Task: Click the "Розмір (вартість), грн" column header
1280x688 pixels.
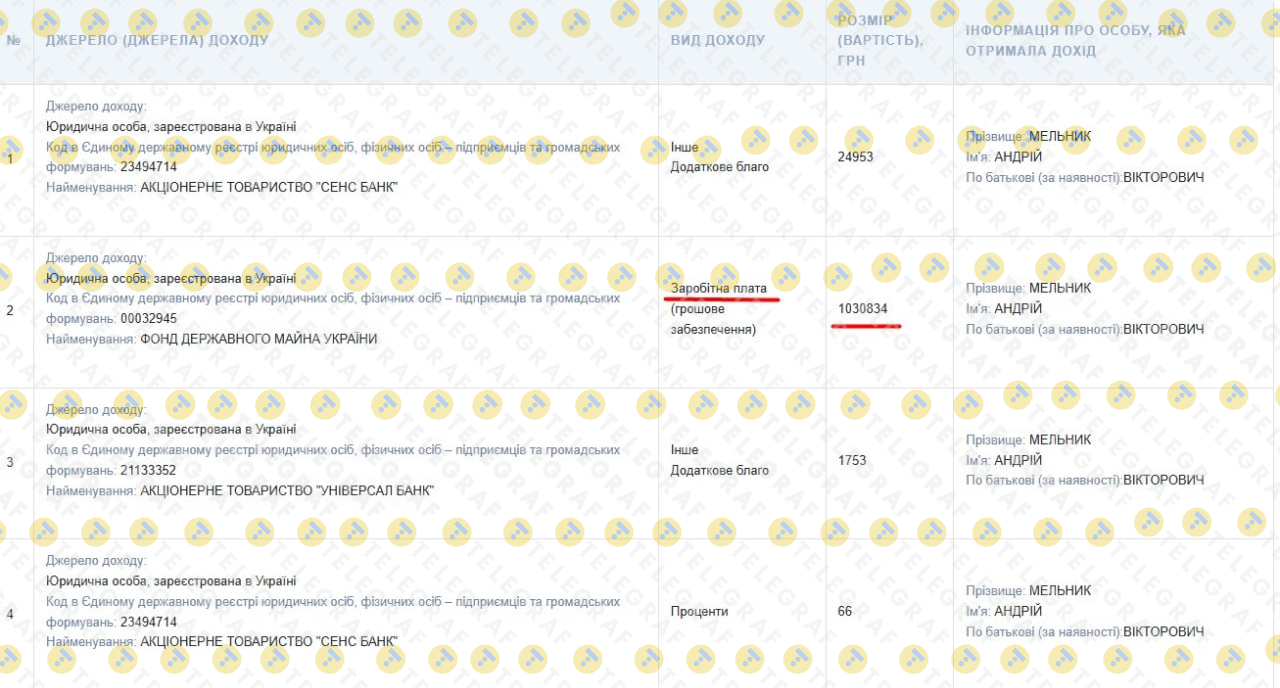Action: (879, 41)
